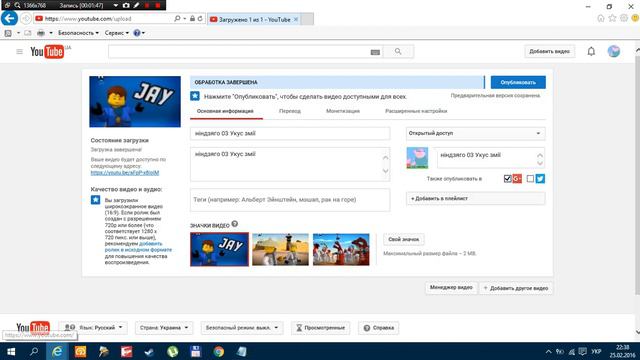
Task: Click the ОБРАБОТКА ЗАВЕРШЕНА progress bar
Action: tap(337, 82)
